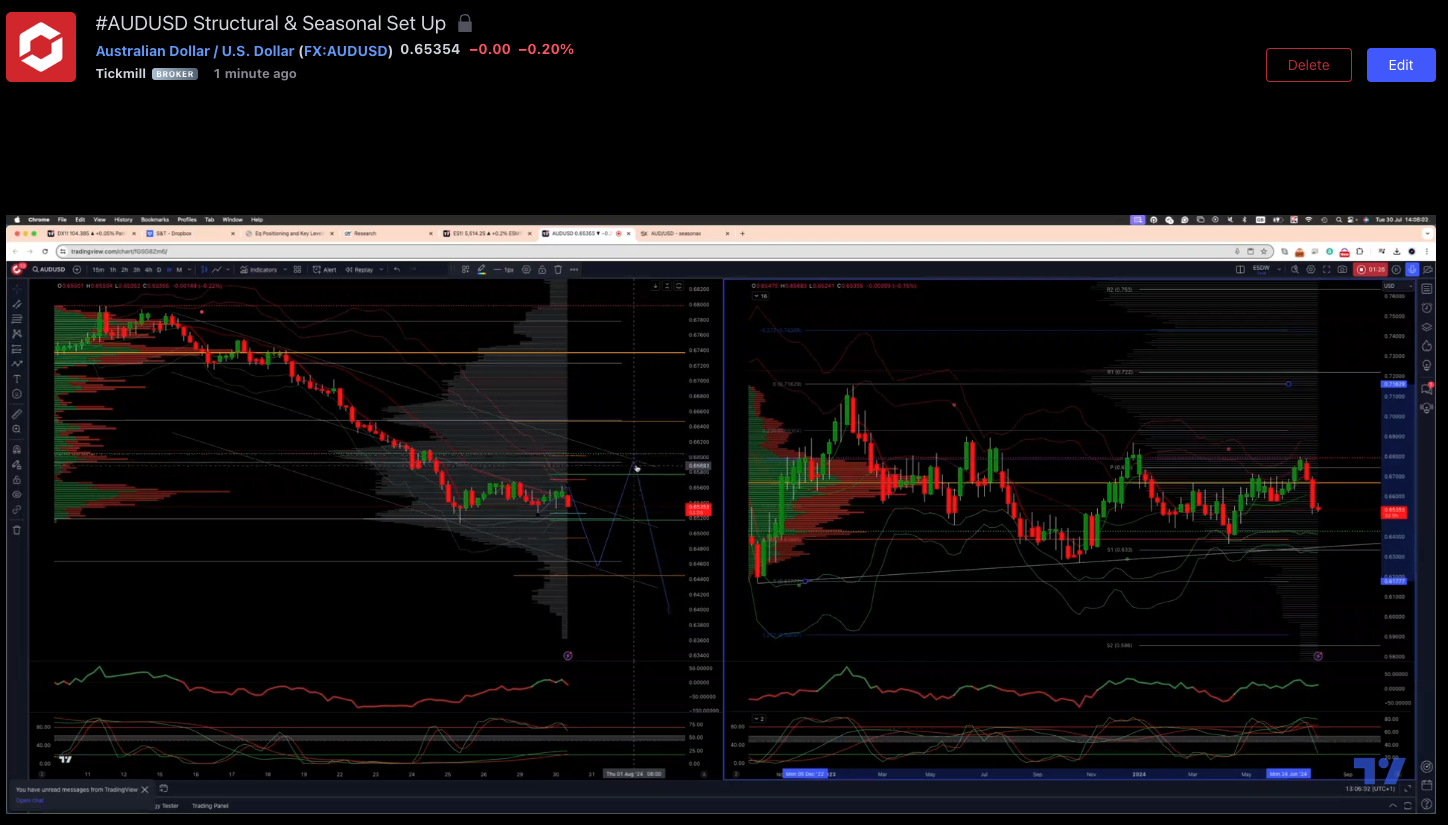Screen dimensions: 1448x825
Task: Select the W weekly timeframe
Action: click(x=169, y=269)
